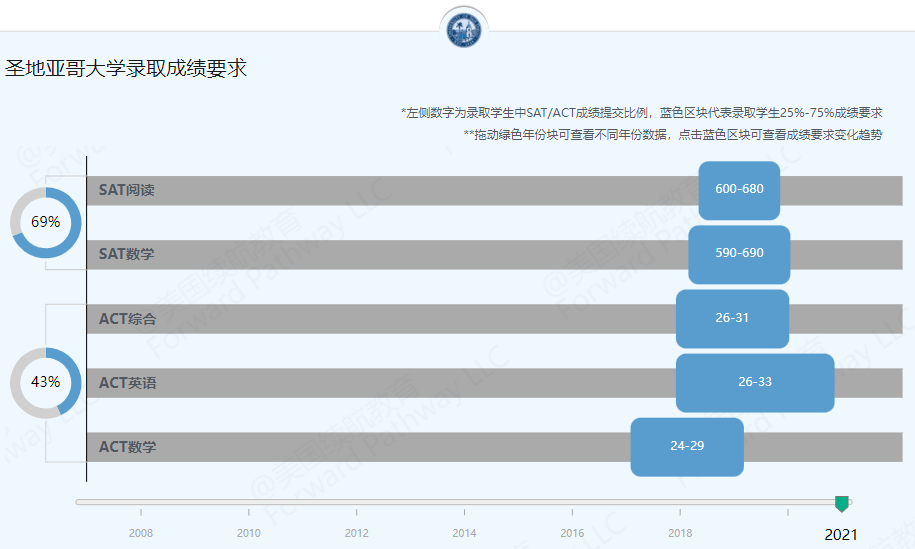The height and width of the screenshot is (549, 915).
Task: Click the SAT reading 600-680 block
Action: pos(739,191)
